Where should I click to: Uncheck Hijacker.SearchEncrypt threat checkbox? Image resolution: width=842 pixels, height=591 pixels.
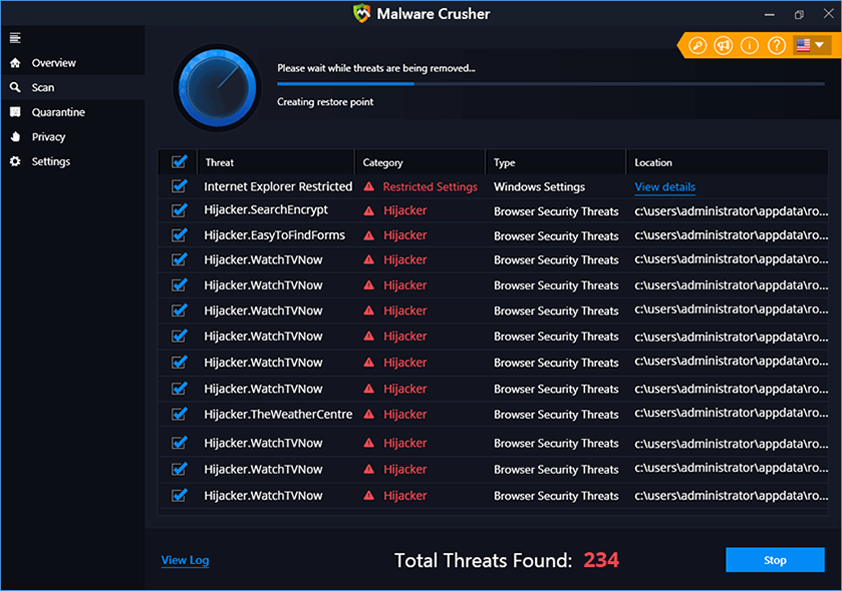[x=179, y=209]
